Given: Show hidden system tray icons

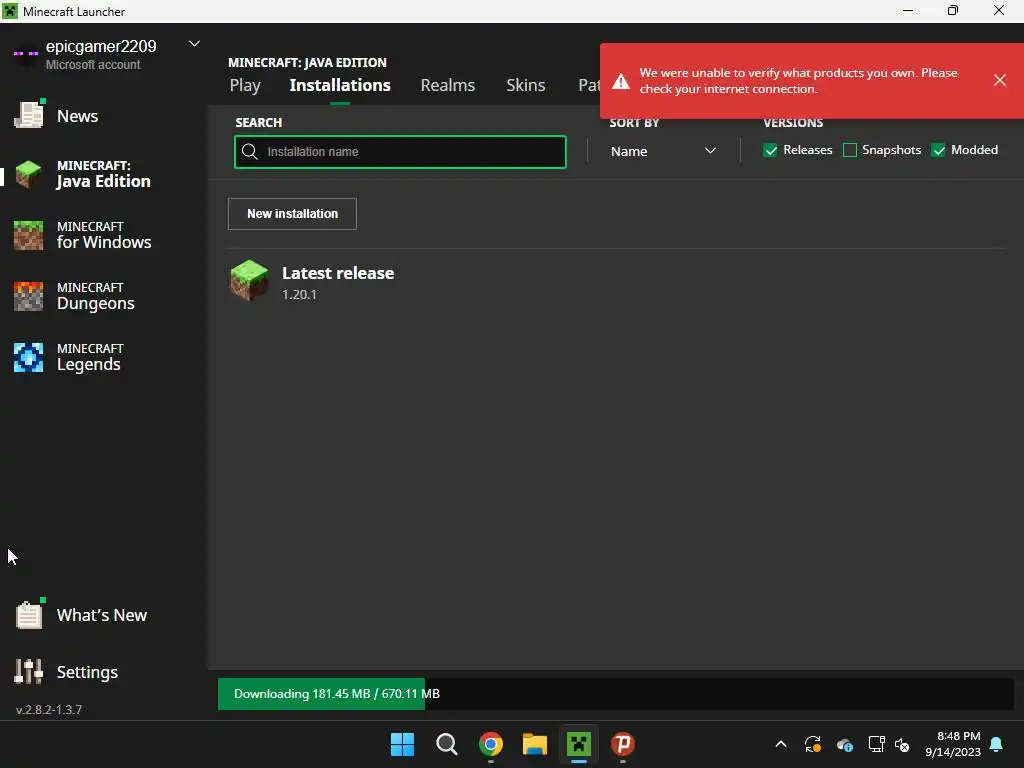Looking at the screenshot, I should (x=780, y=744).
